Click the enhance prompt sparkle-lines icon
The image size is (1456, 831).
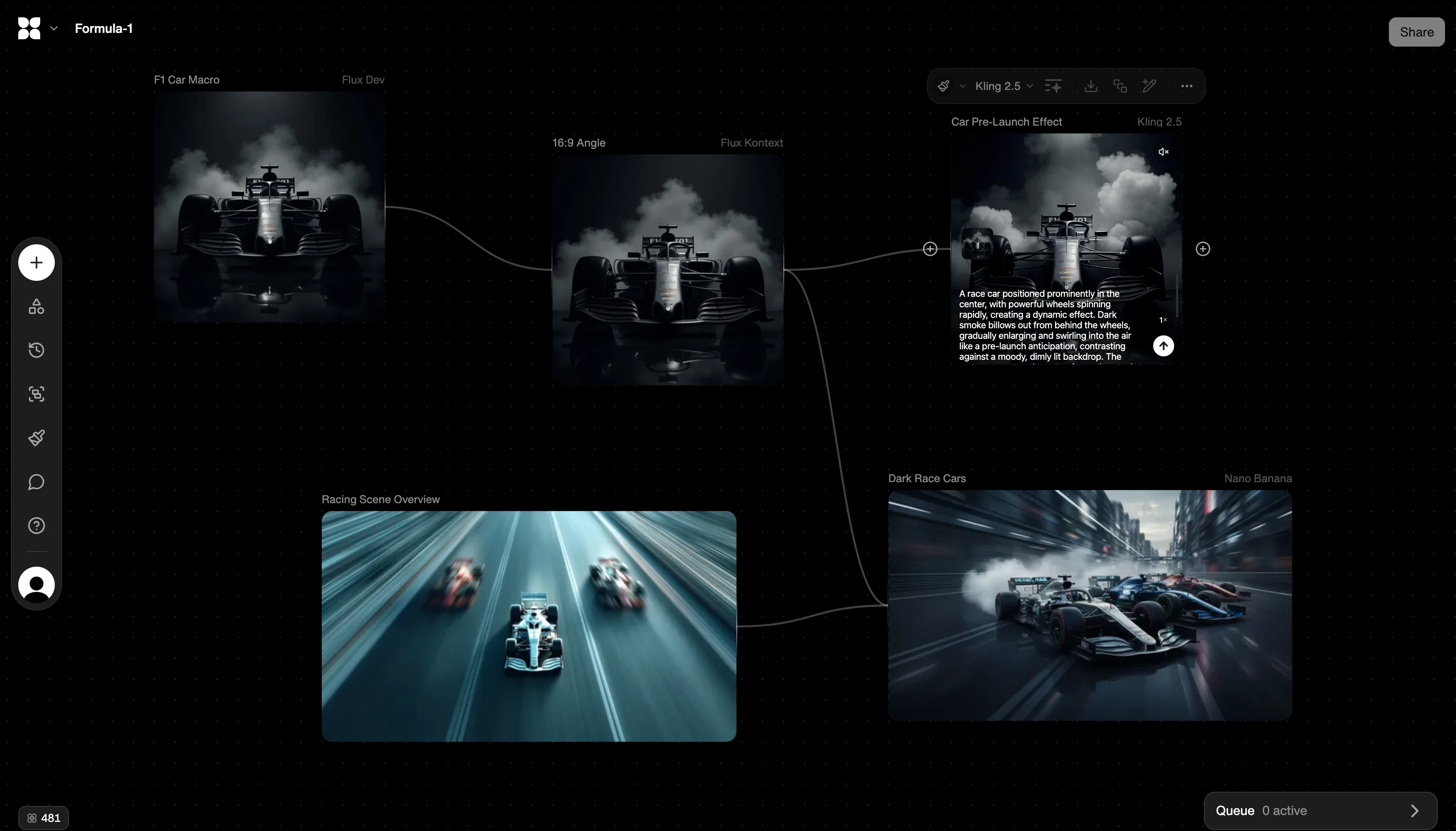point(1053,86)
